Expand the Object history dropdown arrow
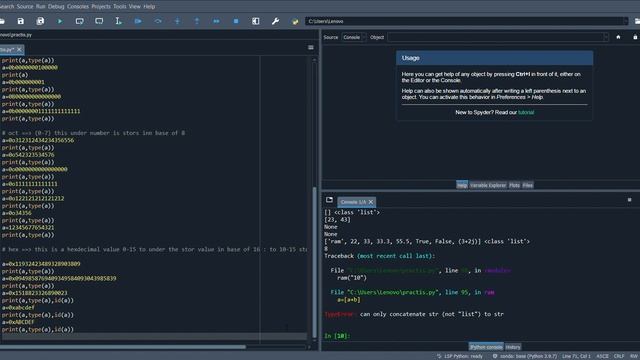 (606, 37)
